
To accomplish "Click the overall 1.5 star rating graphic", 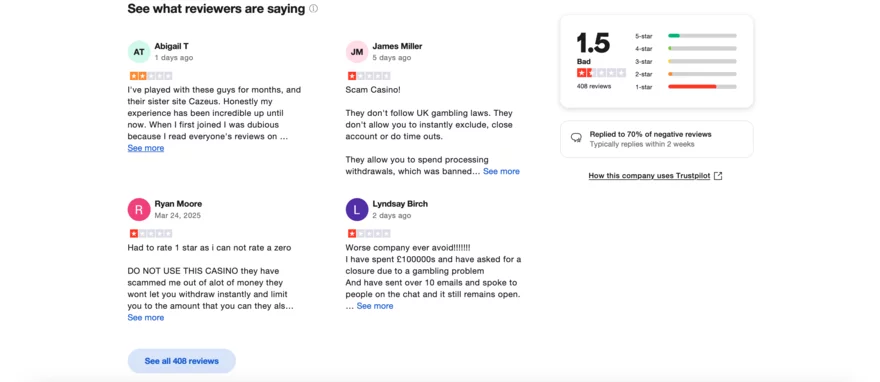I will click(601, 73).
